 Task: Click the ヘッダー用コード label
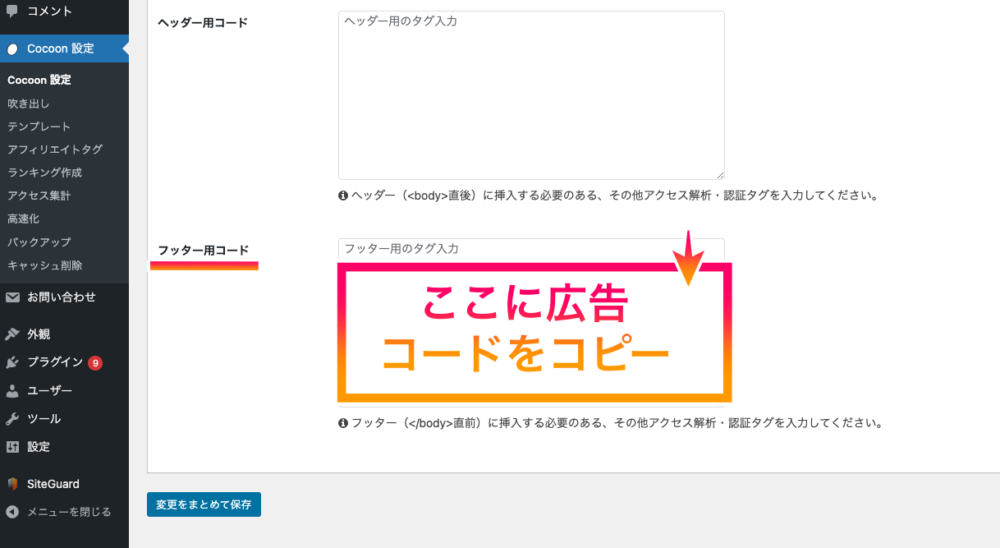pyautogui.click(x=203, y=22)
